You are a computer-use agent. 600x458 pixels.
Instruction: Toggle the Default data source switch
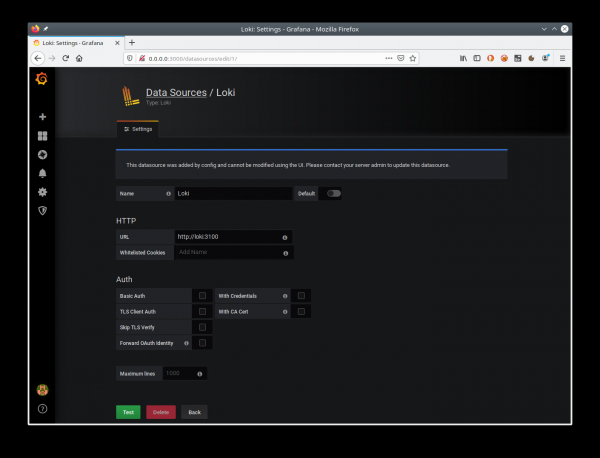[x=333, y=193]
